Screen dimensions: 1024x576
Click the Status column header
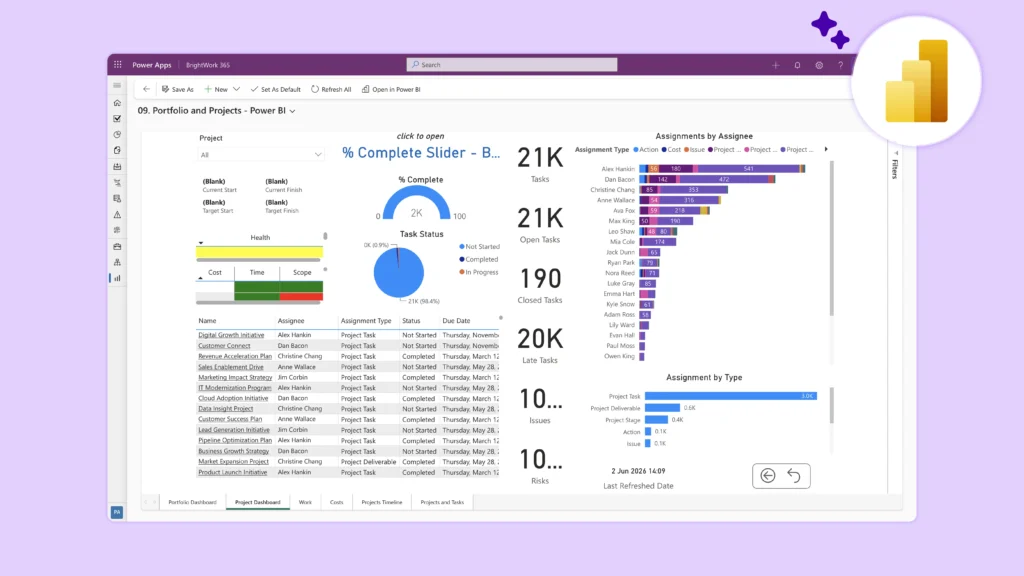pos(411,321)
